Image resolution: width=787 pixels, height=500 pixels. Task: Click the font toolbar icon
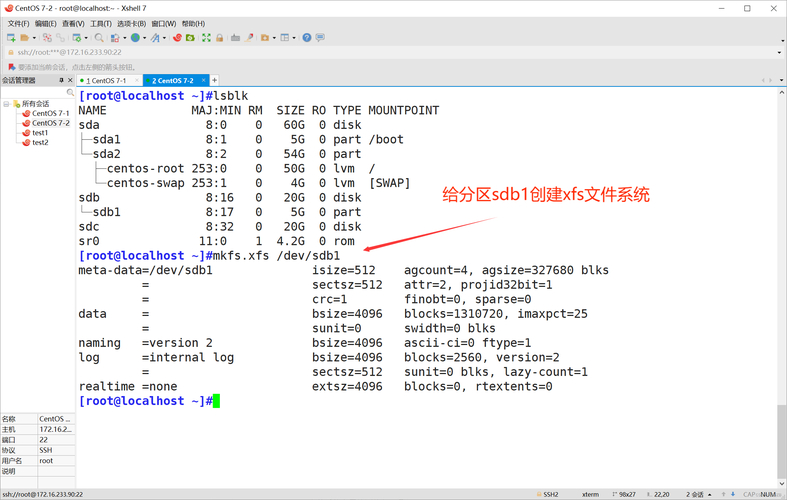pyautogui.click(x=155, y=38)
